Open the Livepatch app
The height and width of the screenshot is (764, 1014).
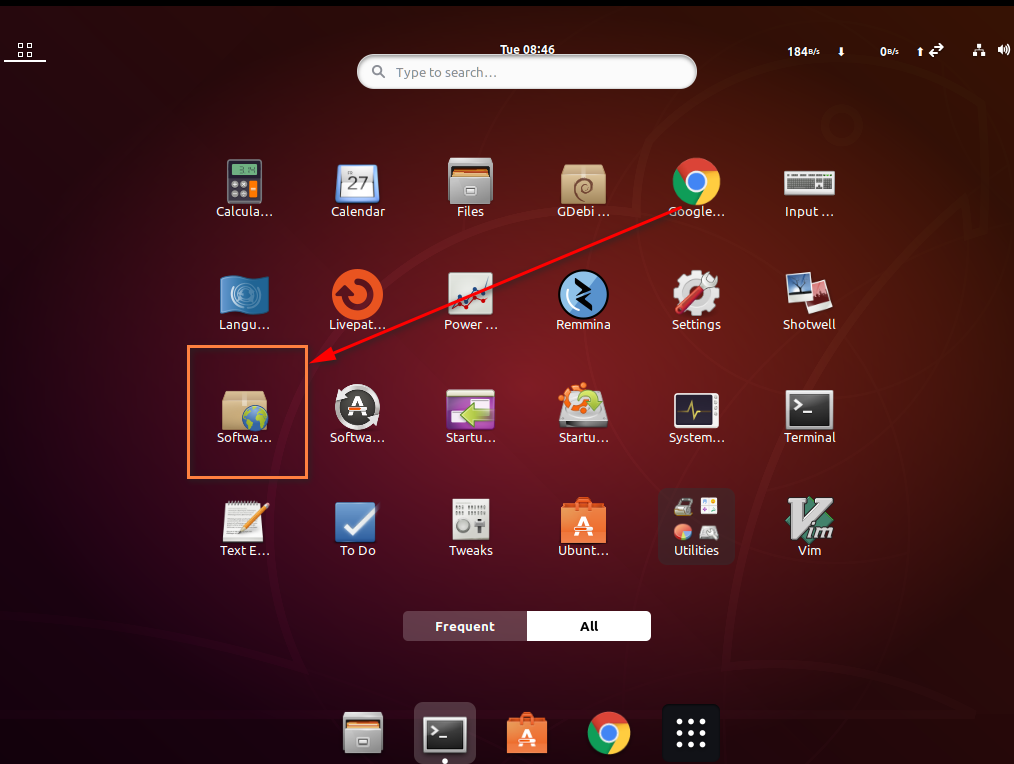click(358, 300)
